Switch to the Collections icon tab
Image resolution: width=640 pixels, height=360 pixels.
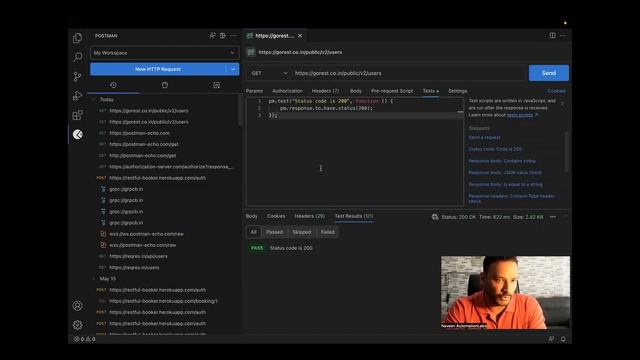pyautogui.click(x=165, y=85)
